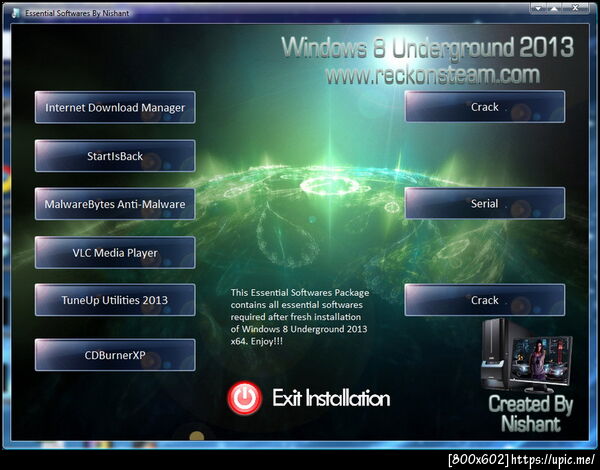Open Crack for Internet Download Manager
Viewport: 600px width, 470px height.
click(x=485, y=107)
